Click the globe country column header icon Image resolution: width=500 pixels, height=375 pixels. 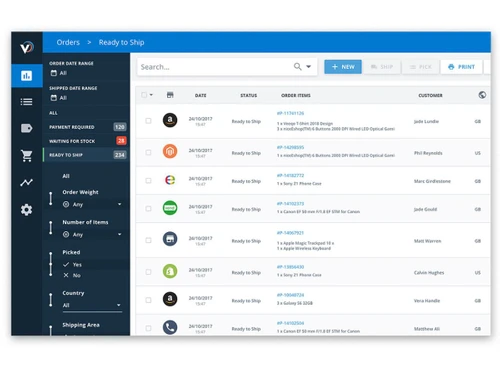point(482,95)
